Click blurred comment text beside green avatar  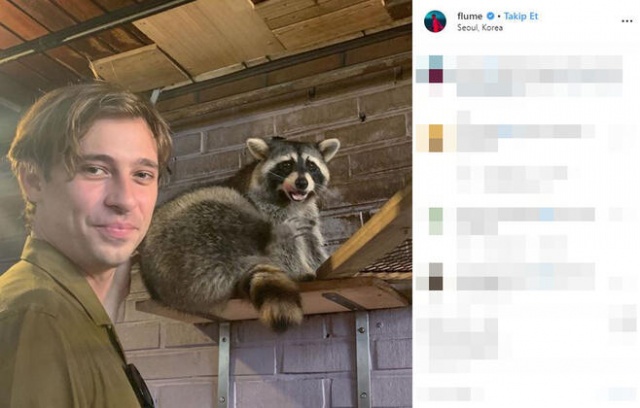coord(526,221)
